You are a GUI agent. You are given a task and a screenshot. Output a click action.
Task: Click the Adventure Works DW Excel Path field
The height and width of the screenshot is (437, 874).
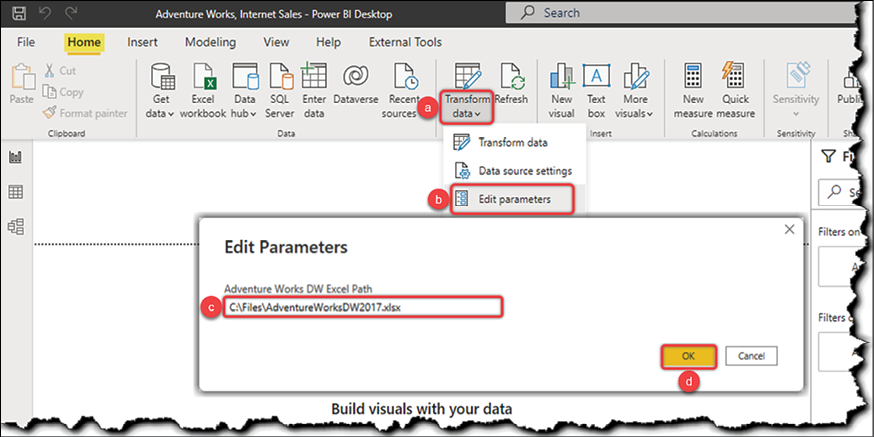363,308
